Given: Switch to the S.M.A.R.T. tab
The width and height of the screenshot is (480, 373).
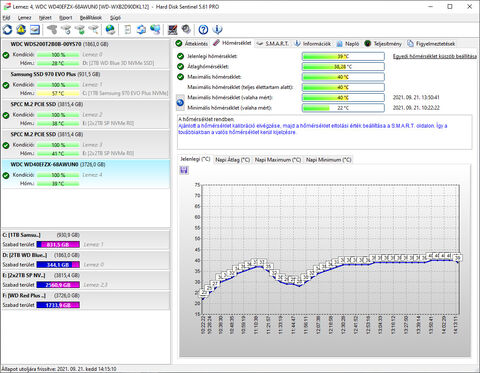Looking at the screenshot, I should [273, 44].
